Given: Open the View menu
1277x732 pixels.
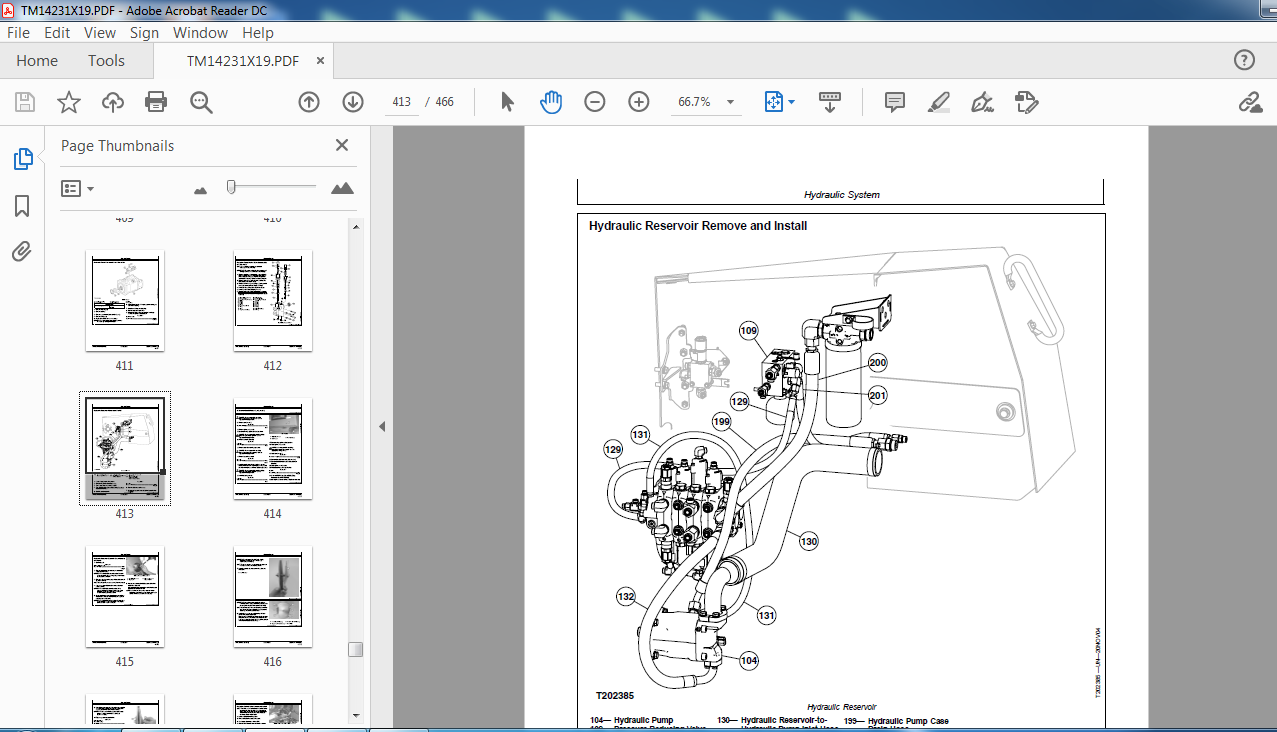Looking at the screenshot, I should click(100, 32).
